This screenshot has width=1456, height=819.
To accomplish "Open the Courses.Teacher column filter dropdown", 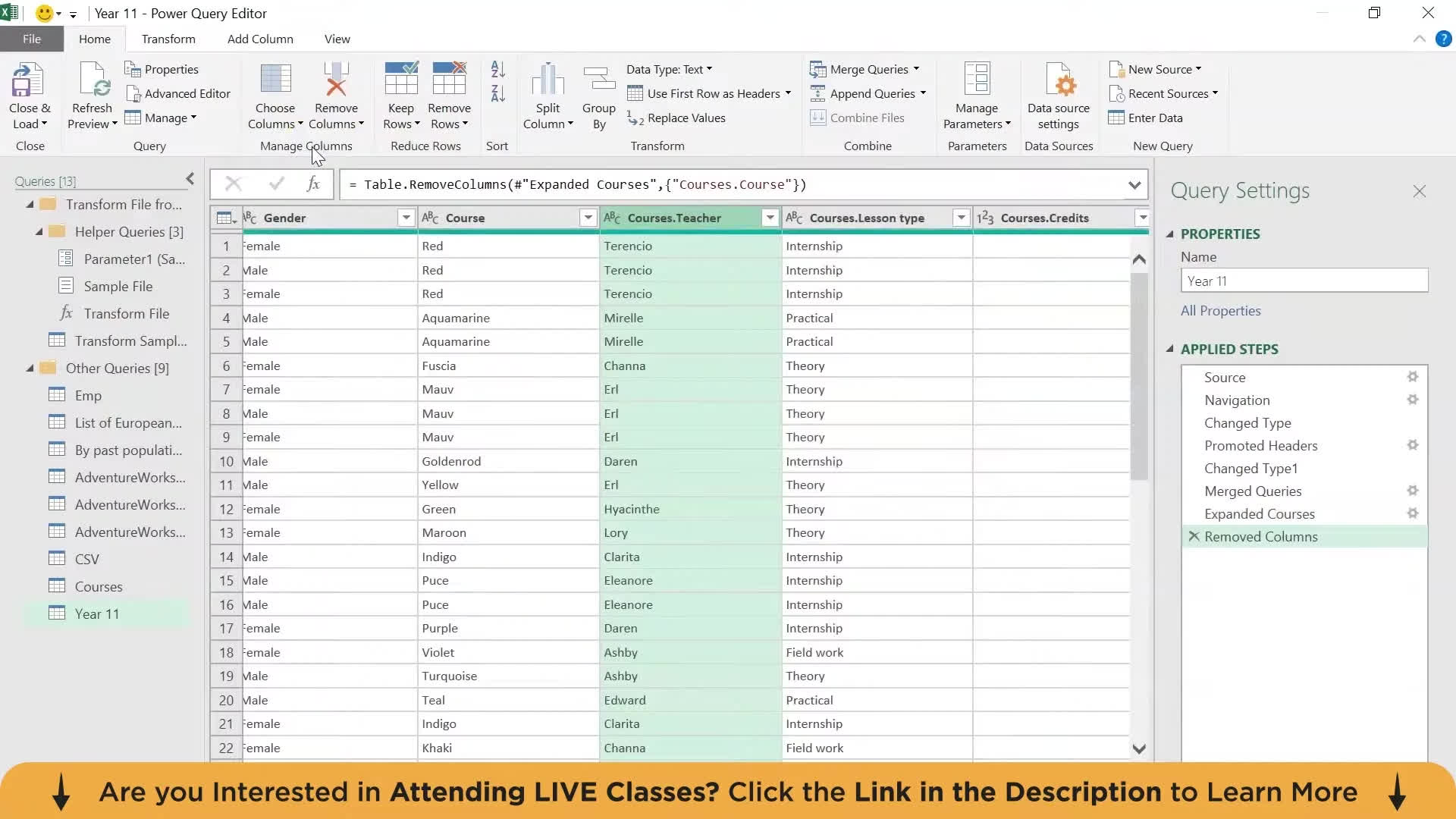I will point(770,218).
